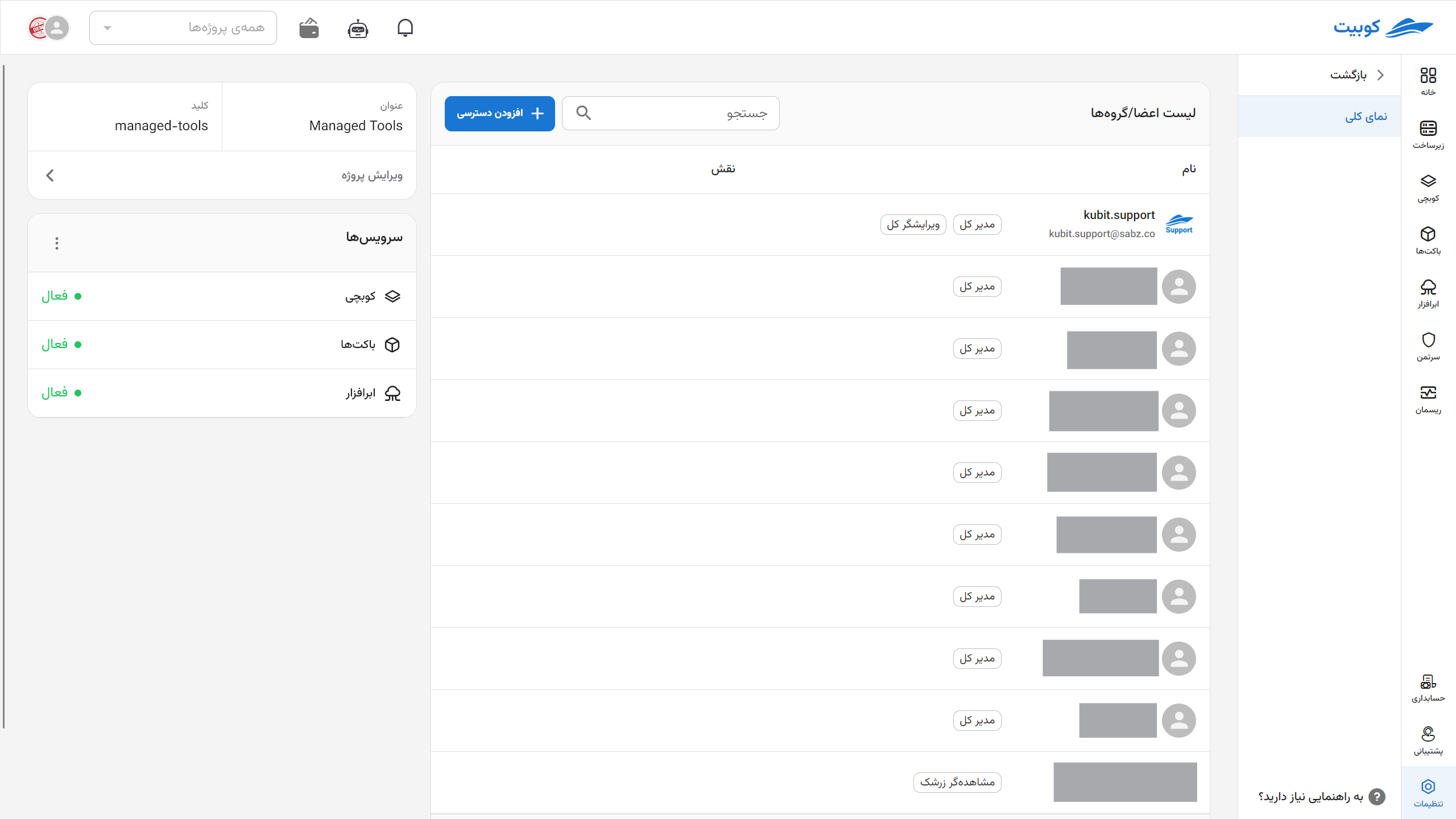
Task: Select نمای کلی overview tab
Action: [1319, 117]
